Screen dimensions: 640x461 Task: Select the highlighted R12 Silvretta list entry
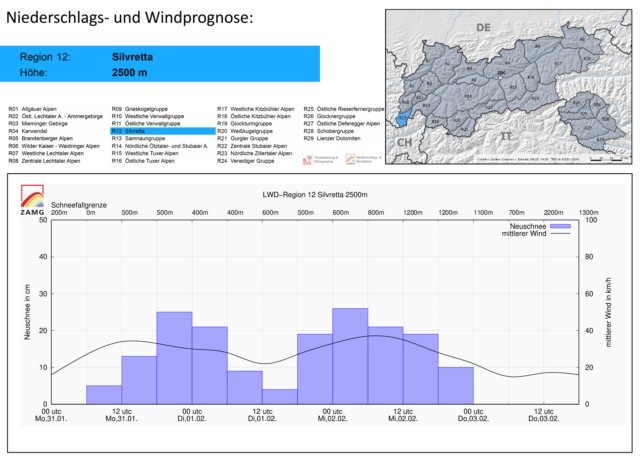tap(162, 131)
